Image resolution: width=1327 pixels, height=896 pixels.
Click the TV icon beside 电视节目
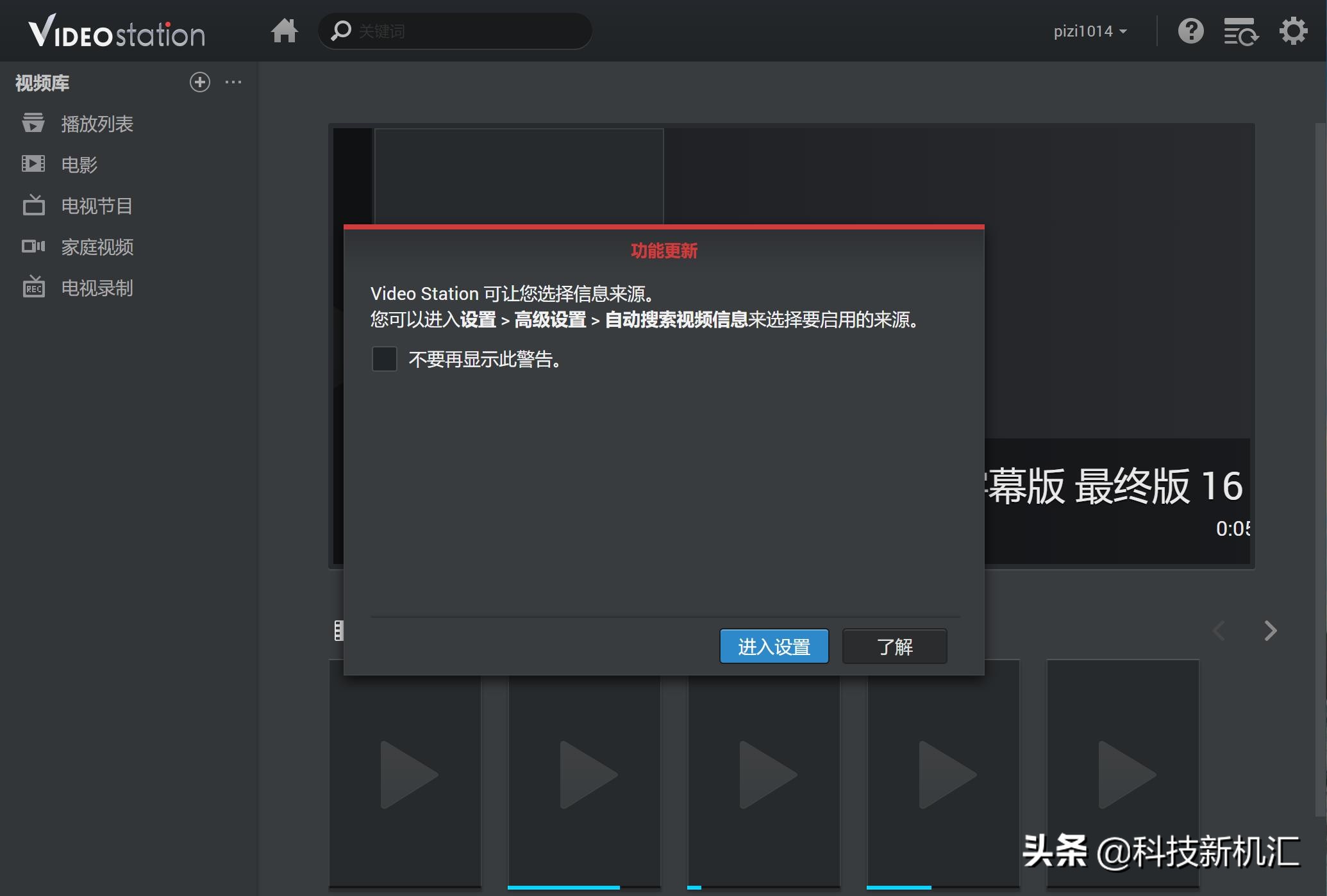[x=33, y=205]
